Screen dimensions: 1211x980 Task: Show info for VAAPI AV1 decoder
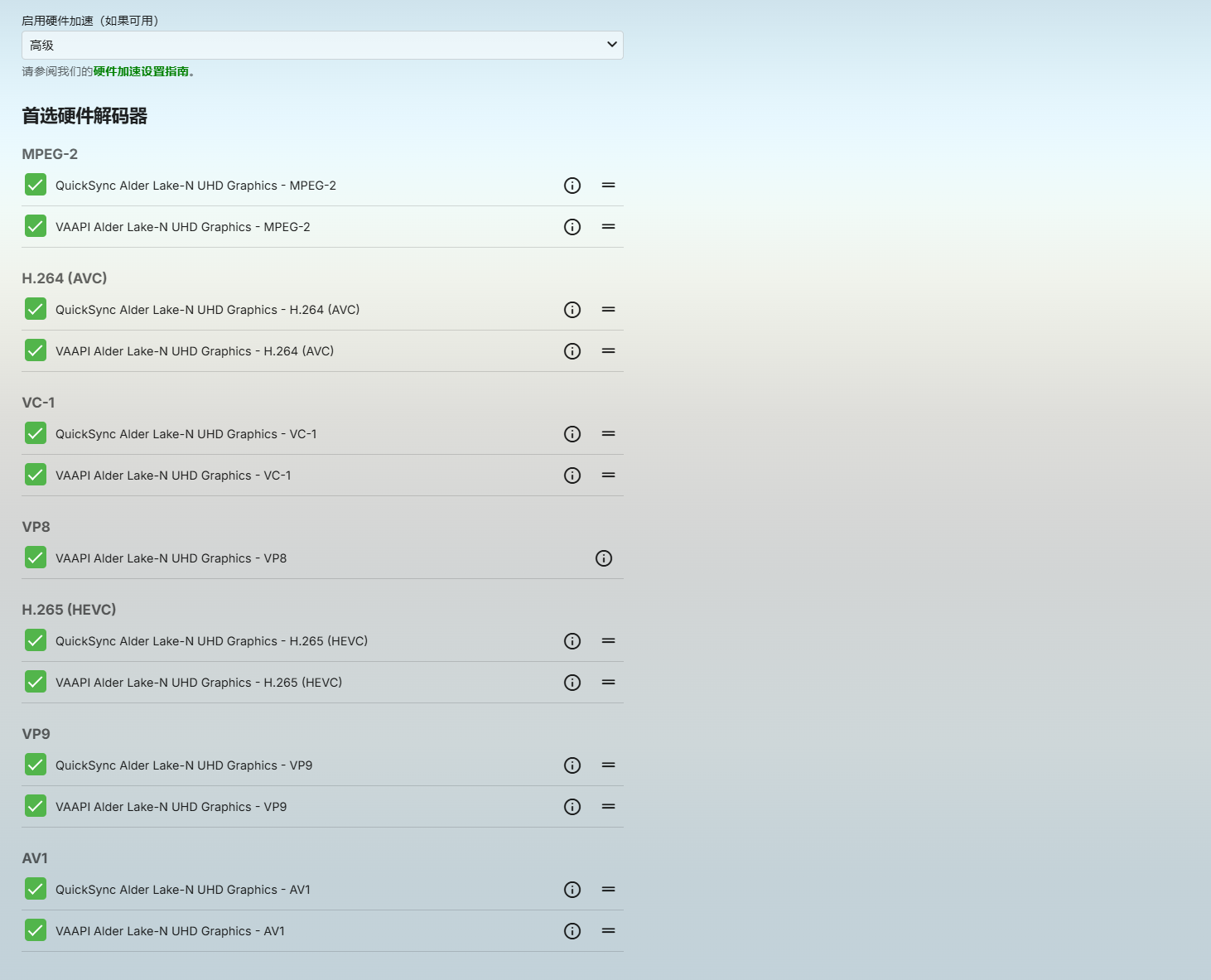coord(572,931)
